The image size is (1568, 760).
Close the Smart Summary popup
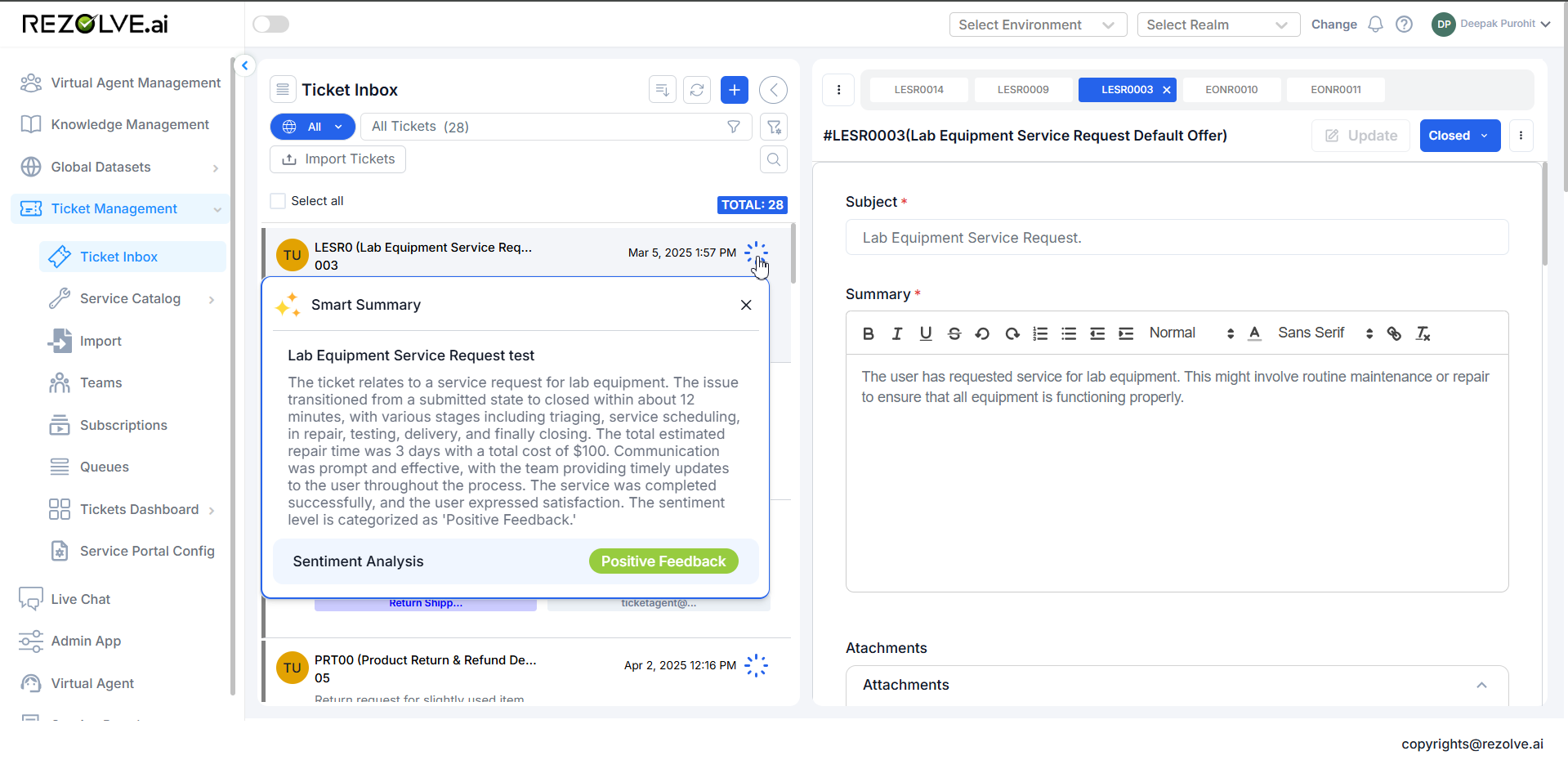tap(746, 305)
